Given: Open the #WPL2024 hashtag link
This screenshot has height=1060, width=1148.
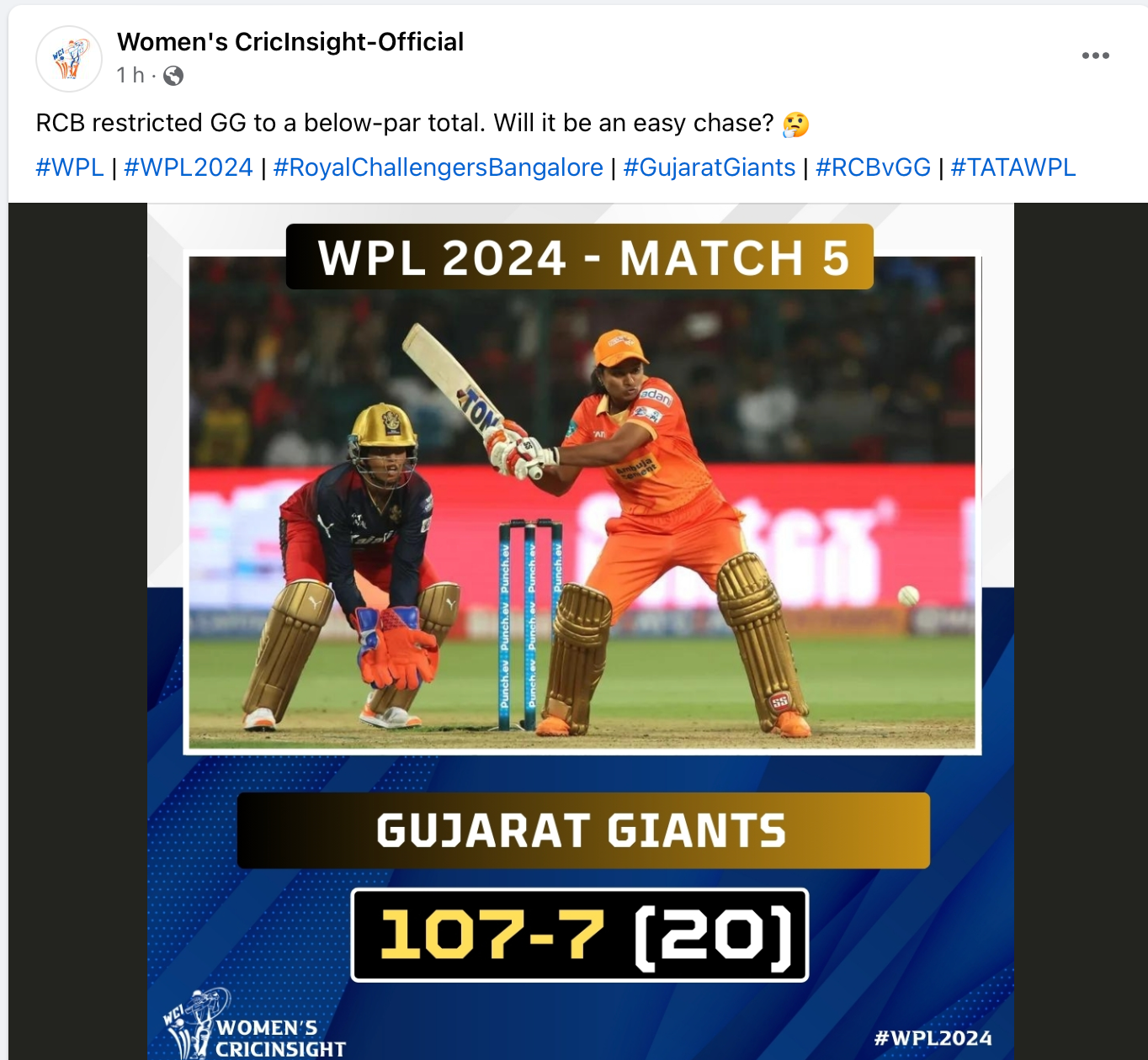Looking at the screenshot, I should click(189, 167).
